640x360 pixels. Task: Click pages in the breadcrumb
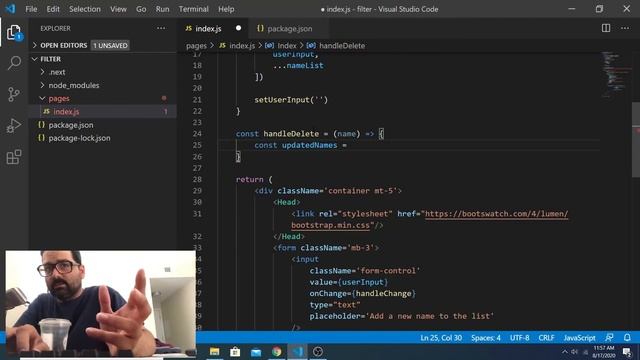[x=196, y=46]
